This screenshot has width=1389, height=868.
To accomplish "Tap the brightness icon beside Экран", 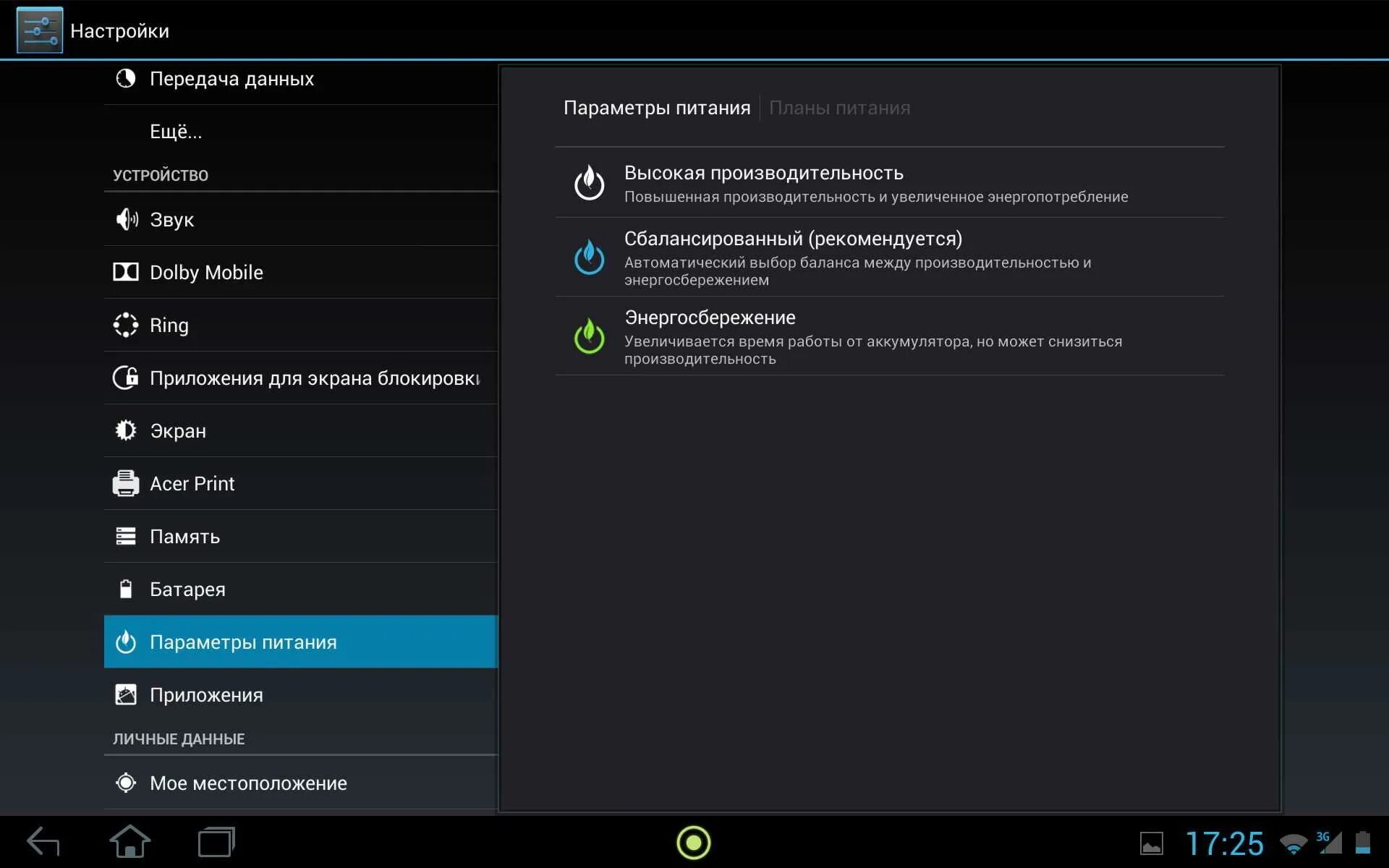I will coord(126,430).
